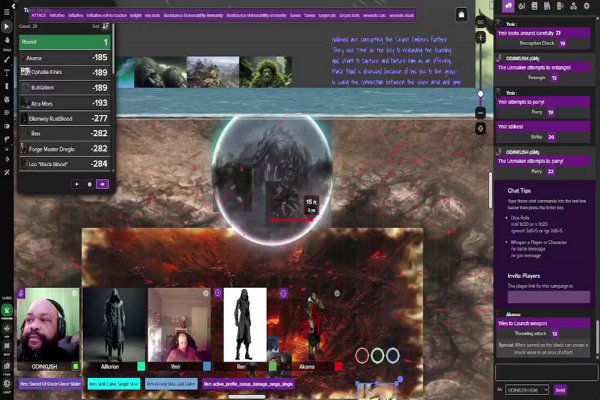Select Loo "Black Blood" in turn order

(x=65, y=164)
